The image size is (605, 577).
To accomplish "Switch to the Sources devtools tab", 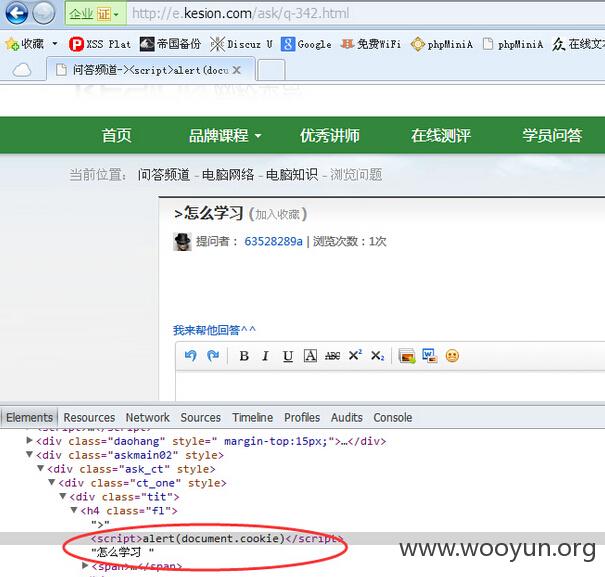I will pyautogui.click(x=200, y=418).
